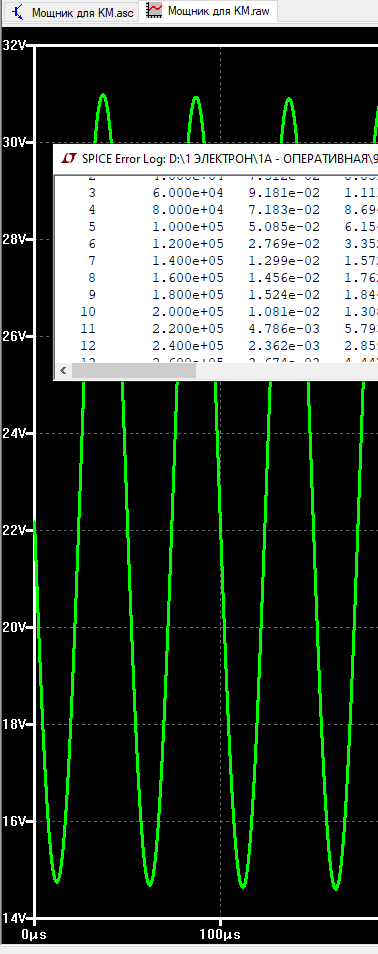
Task: Focus the SPICE Error Log title bar
Action: pos(216,159)
